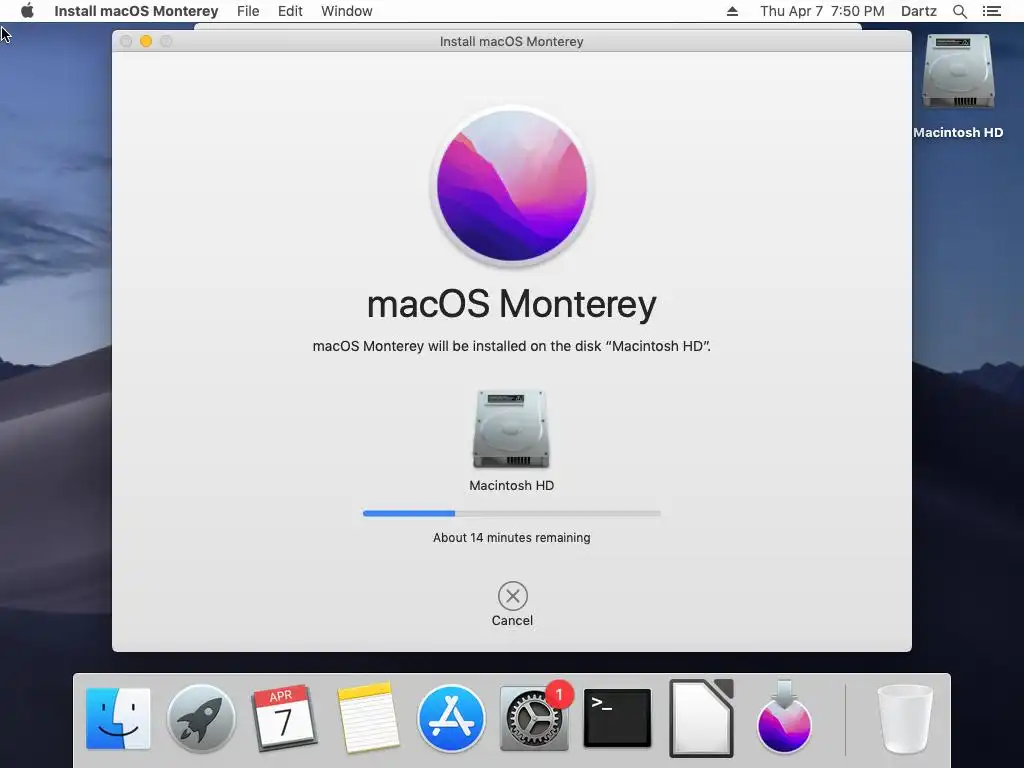Click the "About 14 minutes remaining" text
Image resolution: width=1024 pixels, height=768 pixels.
511,537
